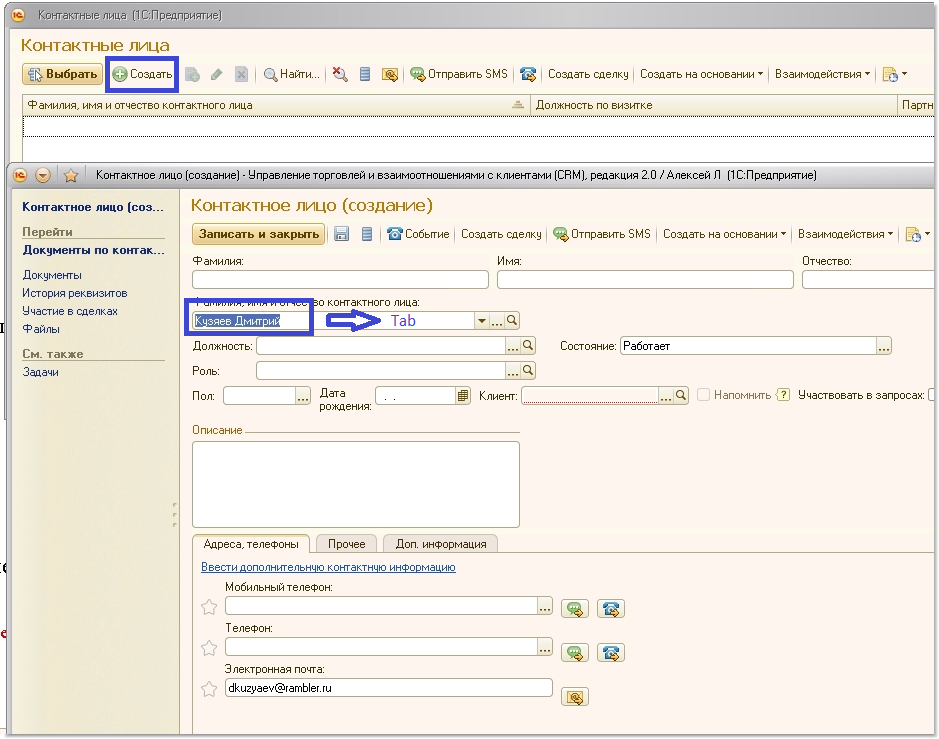
Task: Click link Ввести дополнительную контактную информацию
Action: coord(328,567)
